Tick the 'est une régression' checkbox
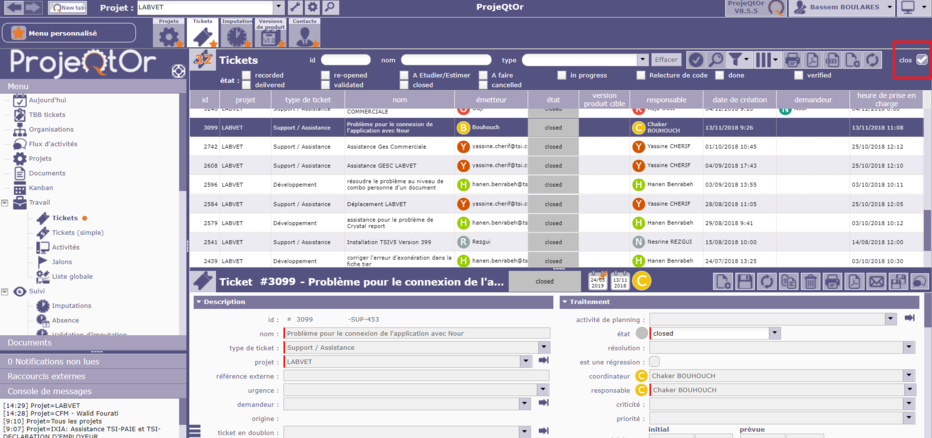 pyautogui.click(x=654, y=361)
